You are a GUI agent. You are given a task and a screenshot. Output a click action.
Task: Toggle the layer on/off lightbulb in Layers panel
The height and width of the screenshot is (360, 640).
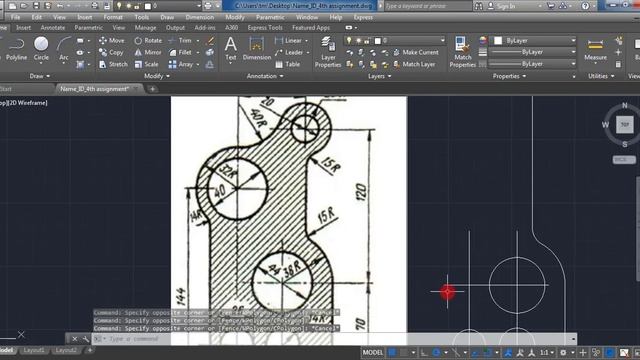tap(349, 40)
